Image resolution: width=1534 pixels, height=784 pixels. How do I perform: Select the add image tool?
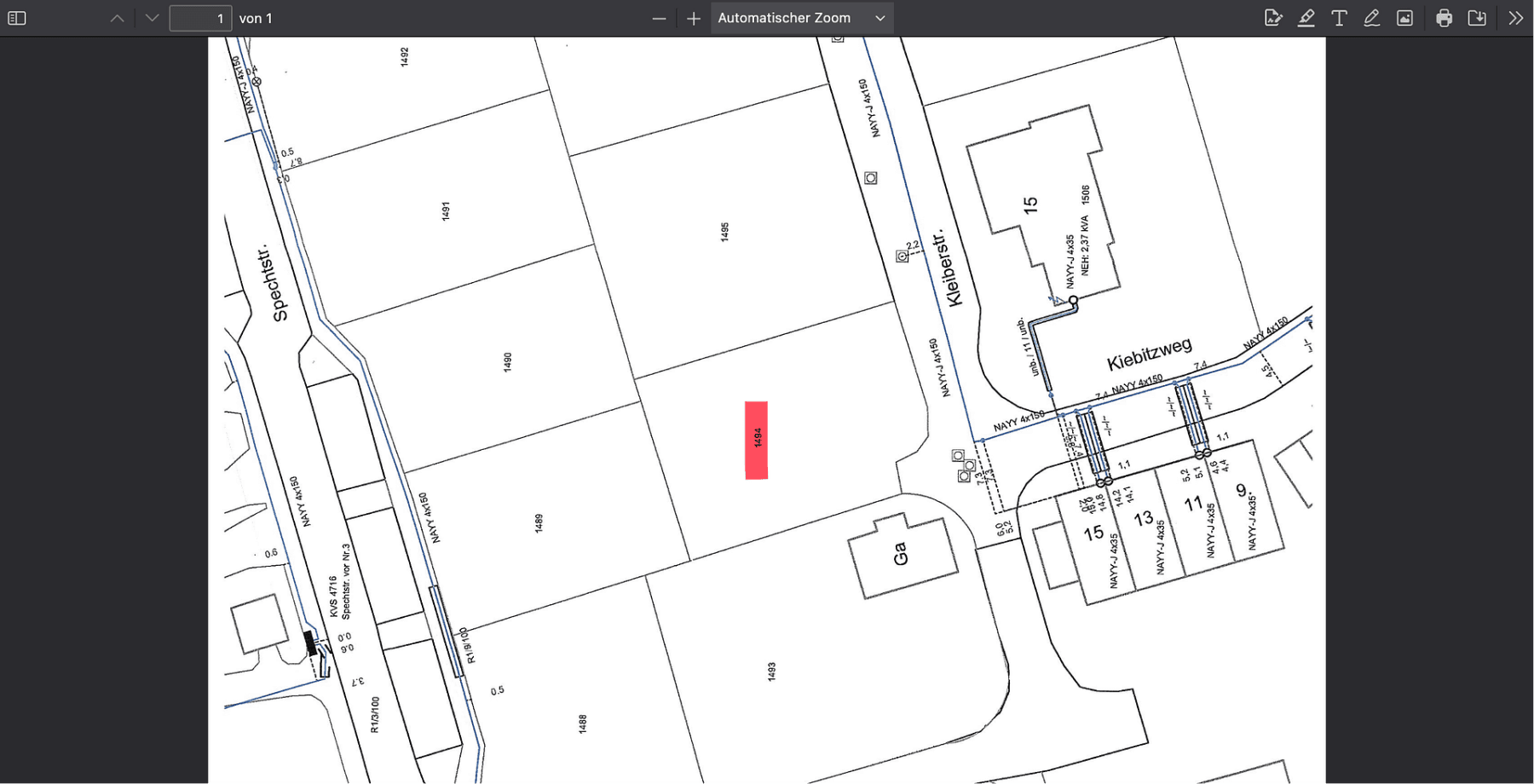tap(1404, 18)
